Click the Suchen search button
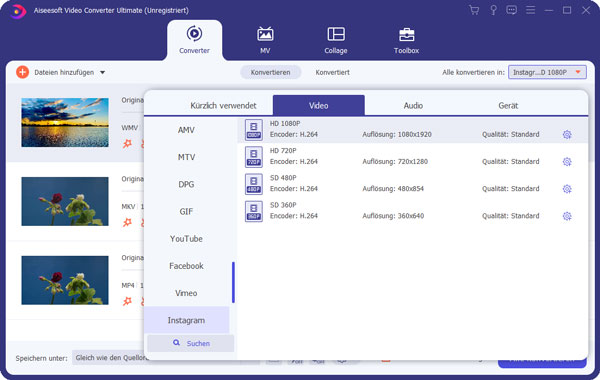The image size is (600, 380). 191,343
